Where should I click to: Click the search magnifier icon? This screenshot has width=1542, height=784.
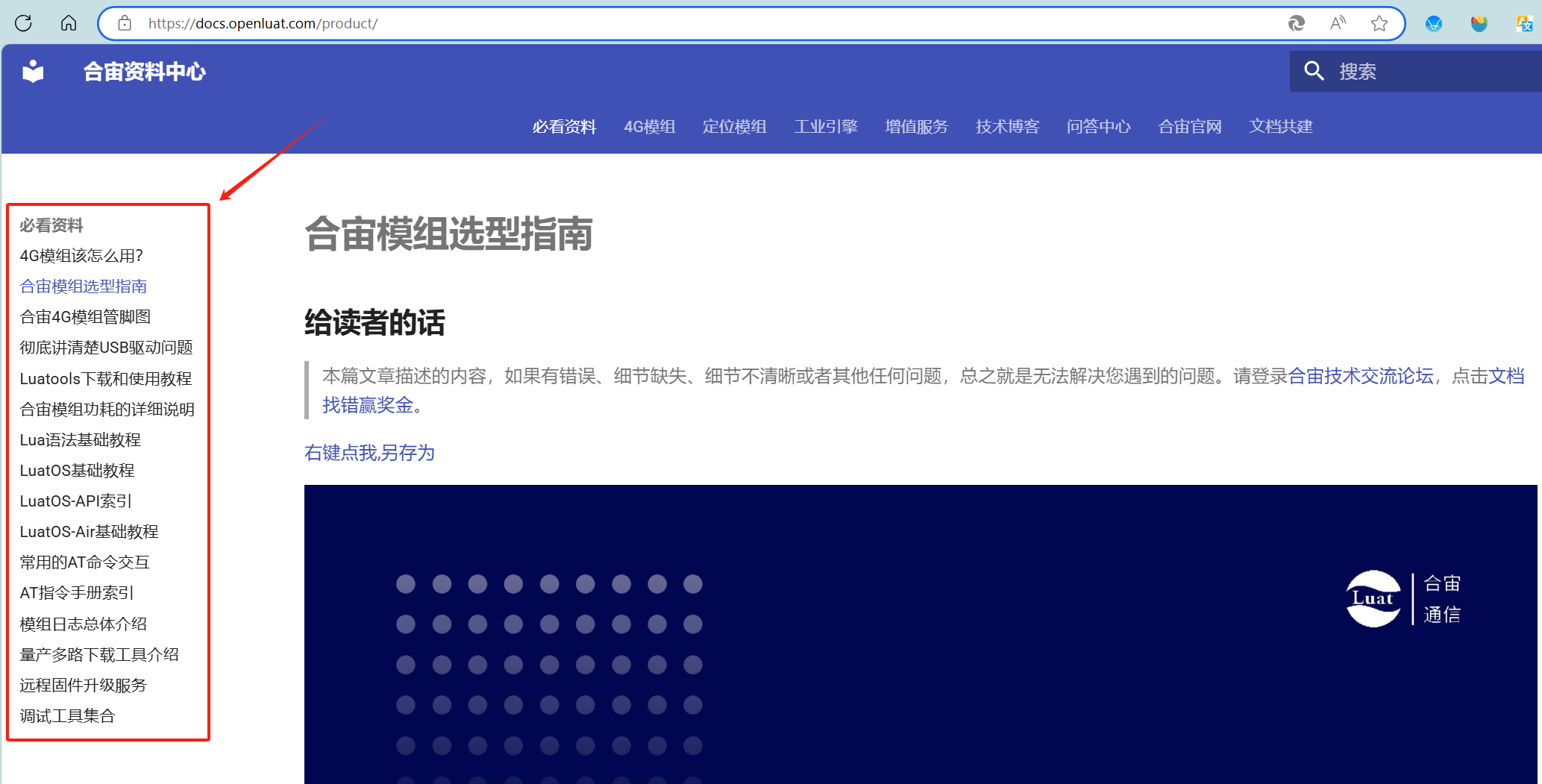[x=1314, y=71]
